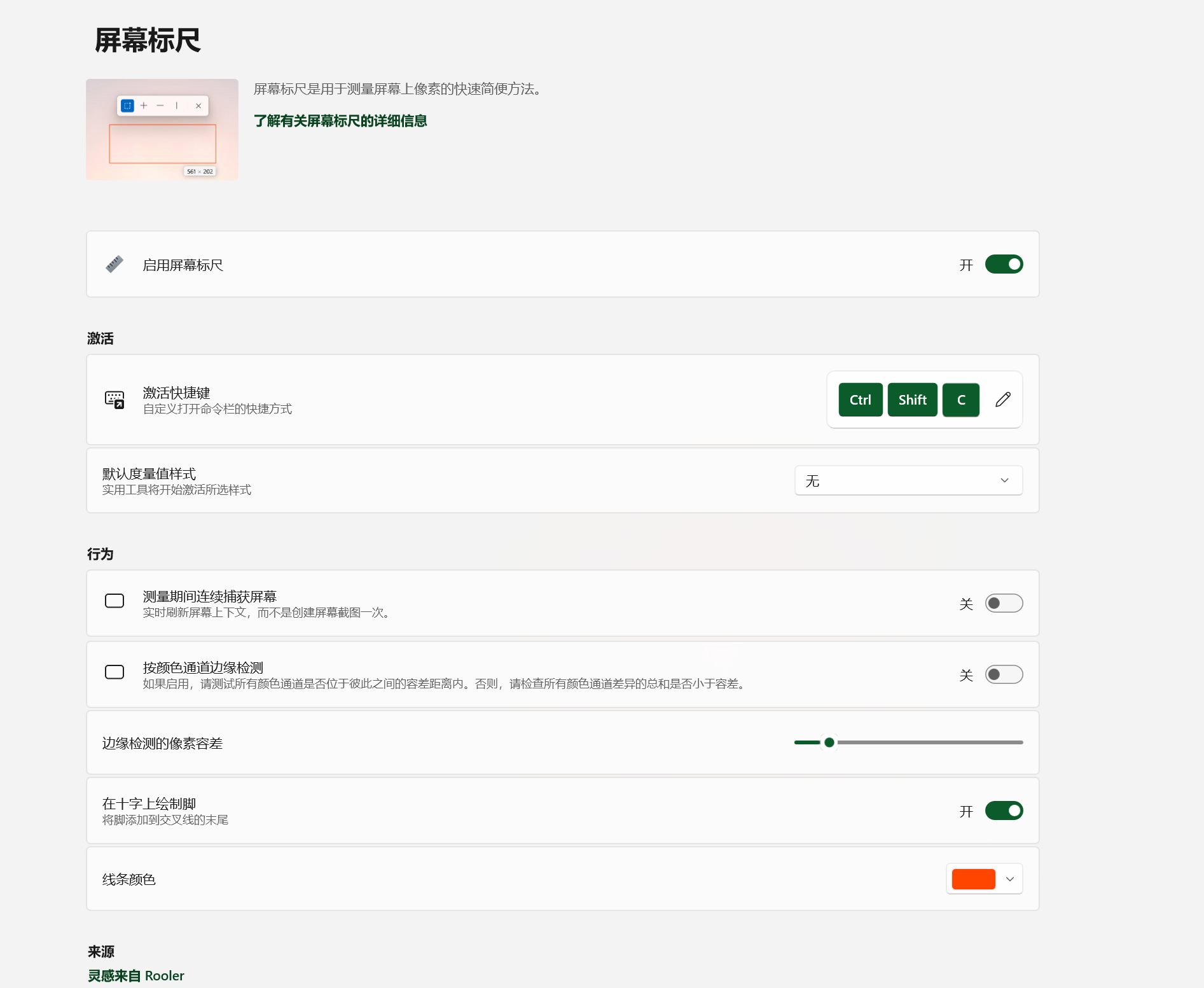Viewport: 1204px width, 988px height.
Task: Click the blue bounds tool in the preview toolbar
Action: click(128, 106)
